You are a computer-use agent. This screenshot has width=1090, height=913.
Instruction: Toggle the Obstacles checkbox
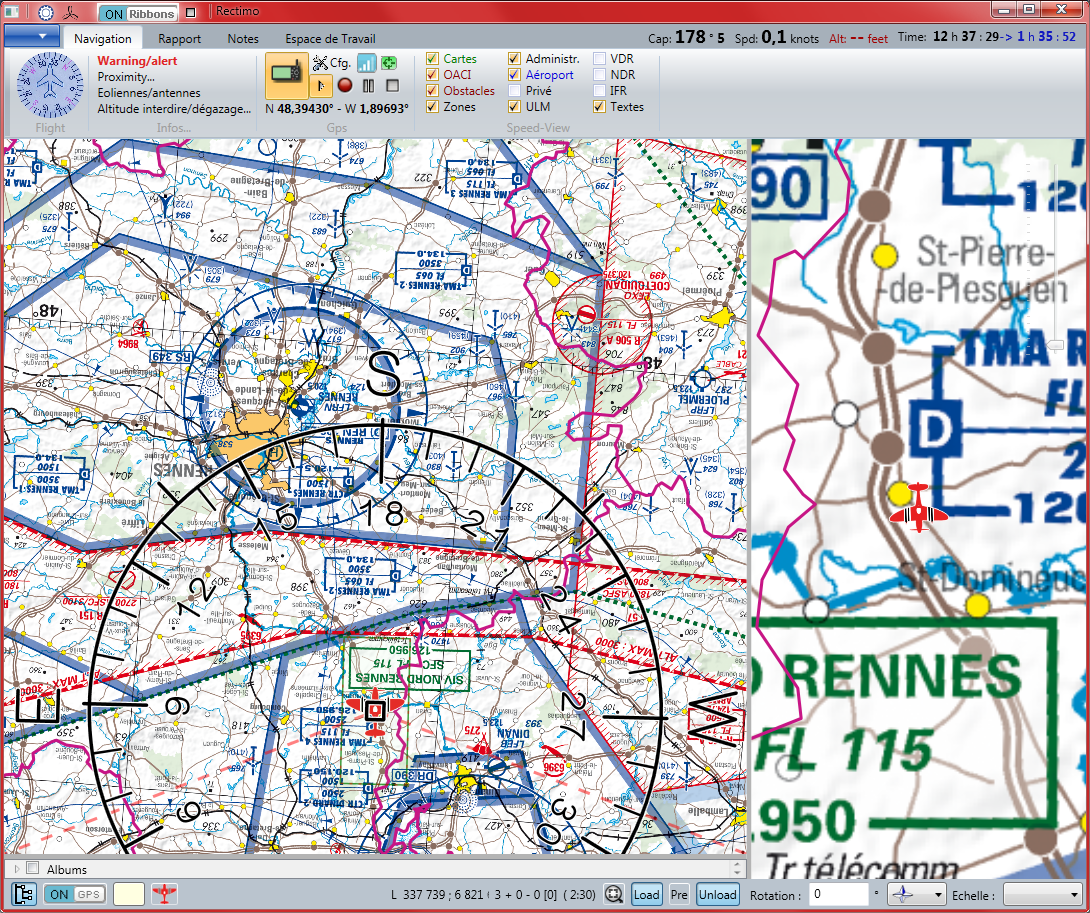tap(432, 90)
